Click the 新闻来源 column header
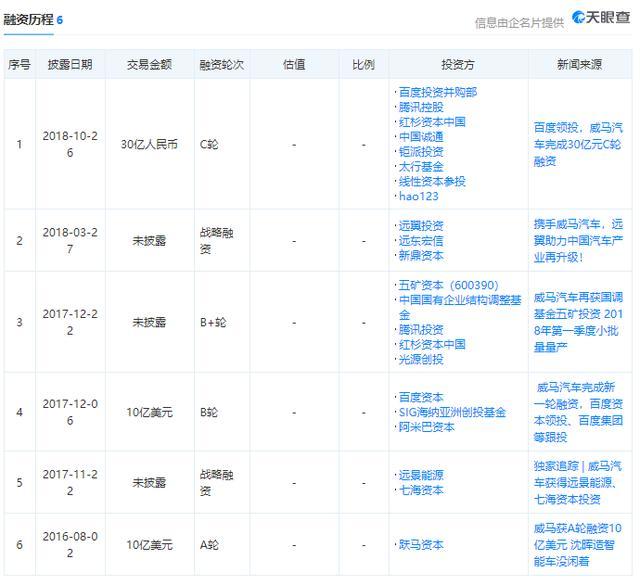 [580, 65]
